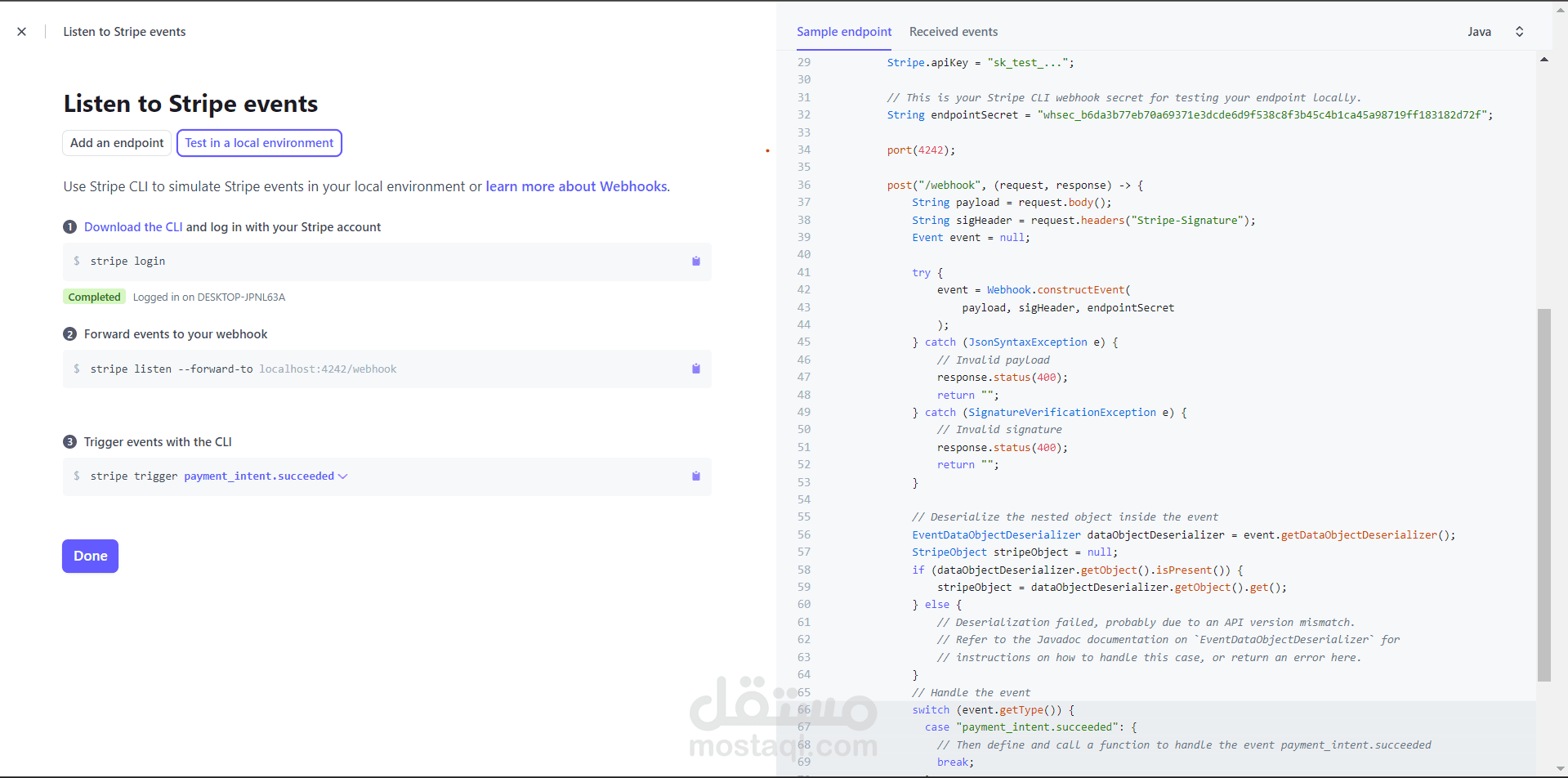Image resolution: width=1568 pixels, height=778 pixels.
Task: Click the Stripe.apiKey line 29 code
Action: pyautogui.click(x=981, y=63)
